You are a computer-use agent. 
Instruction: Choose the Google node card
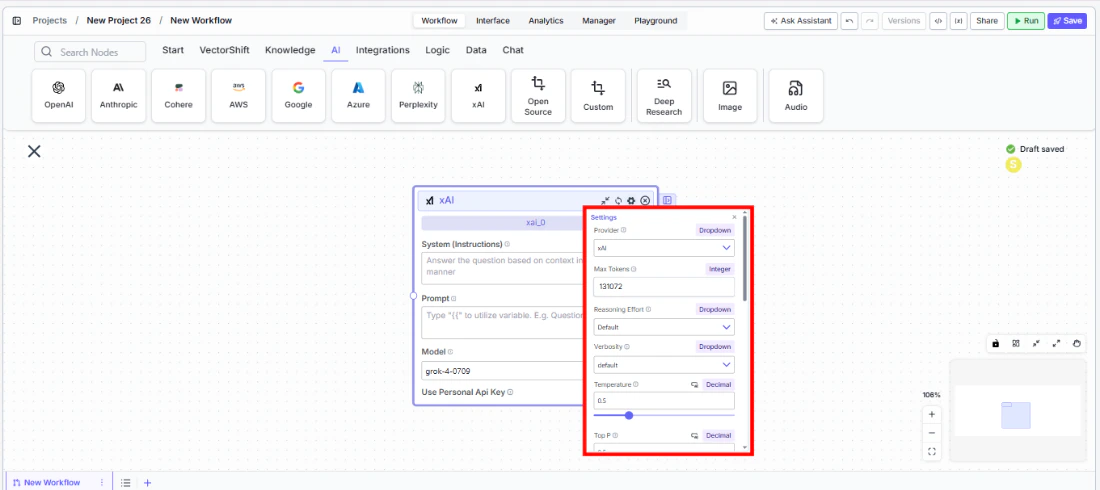coord(298,95)
